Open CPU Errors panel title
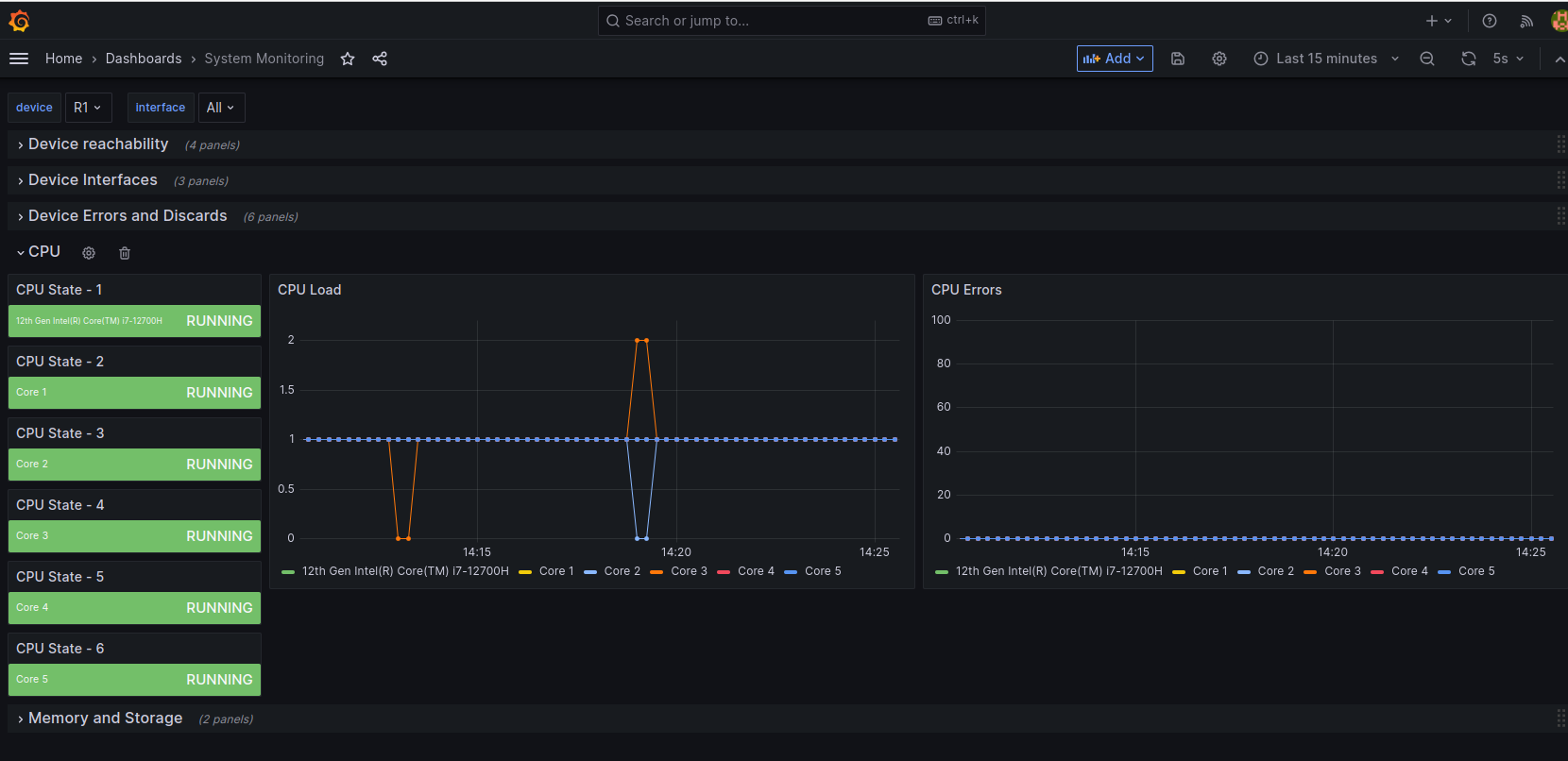1568x761 pixels. pos(966,290)
